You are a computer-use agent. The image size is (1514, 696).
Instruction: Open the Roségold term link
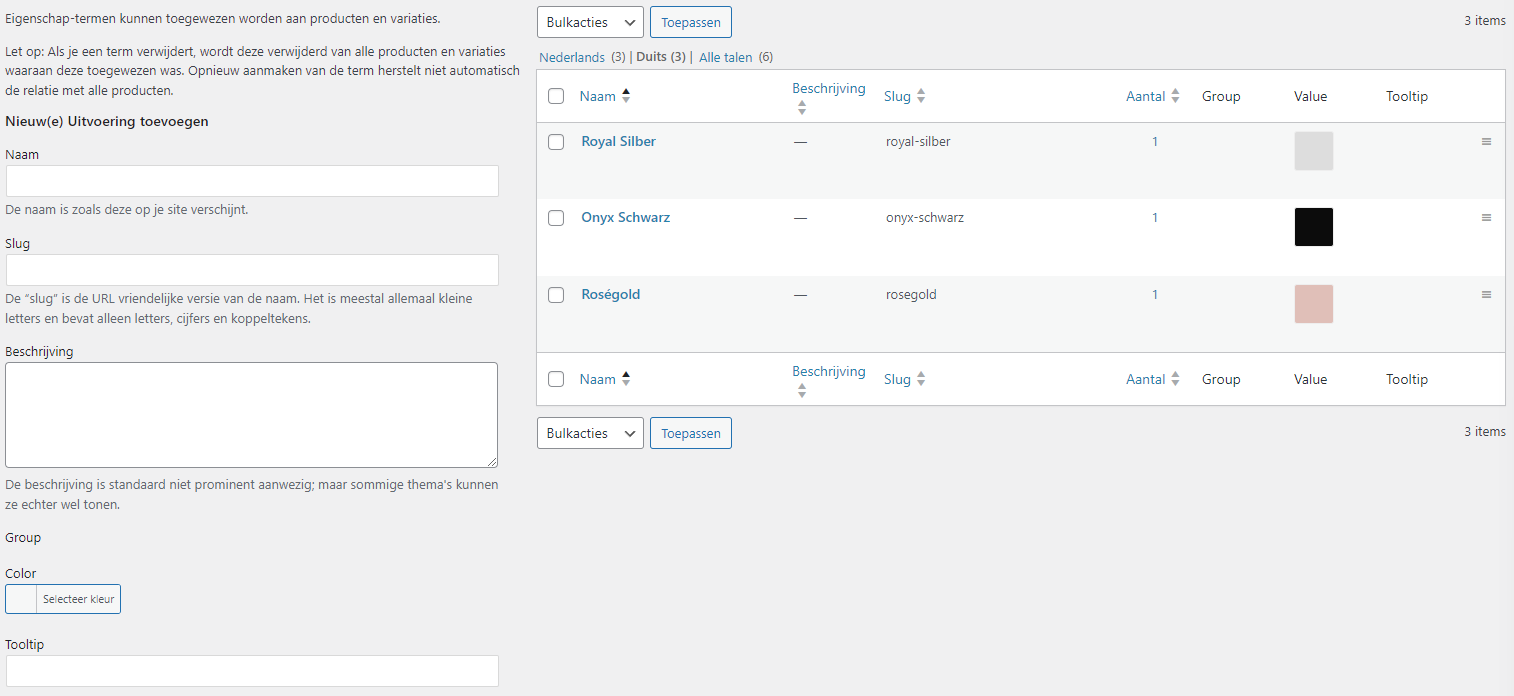(x=610, y=294)
